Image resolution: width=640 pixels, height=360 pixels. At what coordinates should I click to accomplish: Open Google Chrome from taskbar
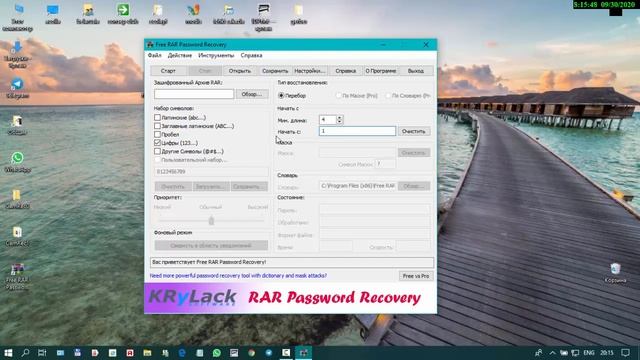[251, 353]
